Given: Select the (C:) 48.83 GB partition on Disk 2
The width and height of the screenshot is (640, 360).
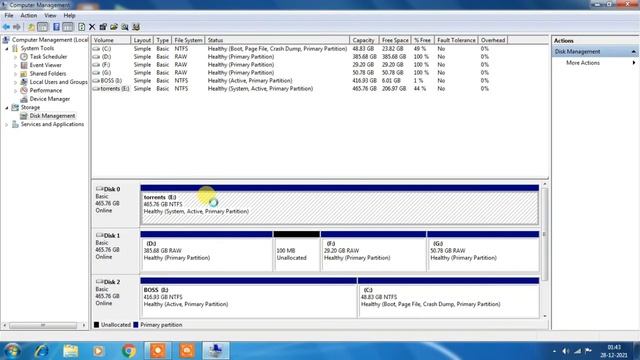Looking at the screenshot, I should pos(448,298).
